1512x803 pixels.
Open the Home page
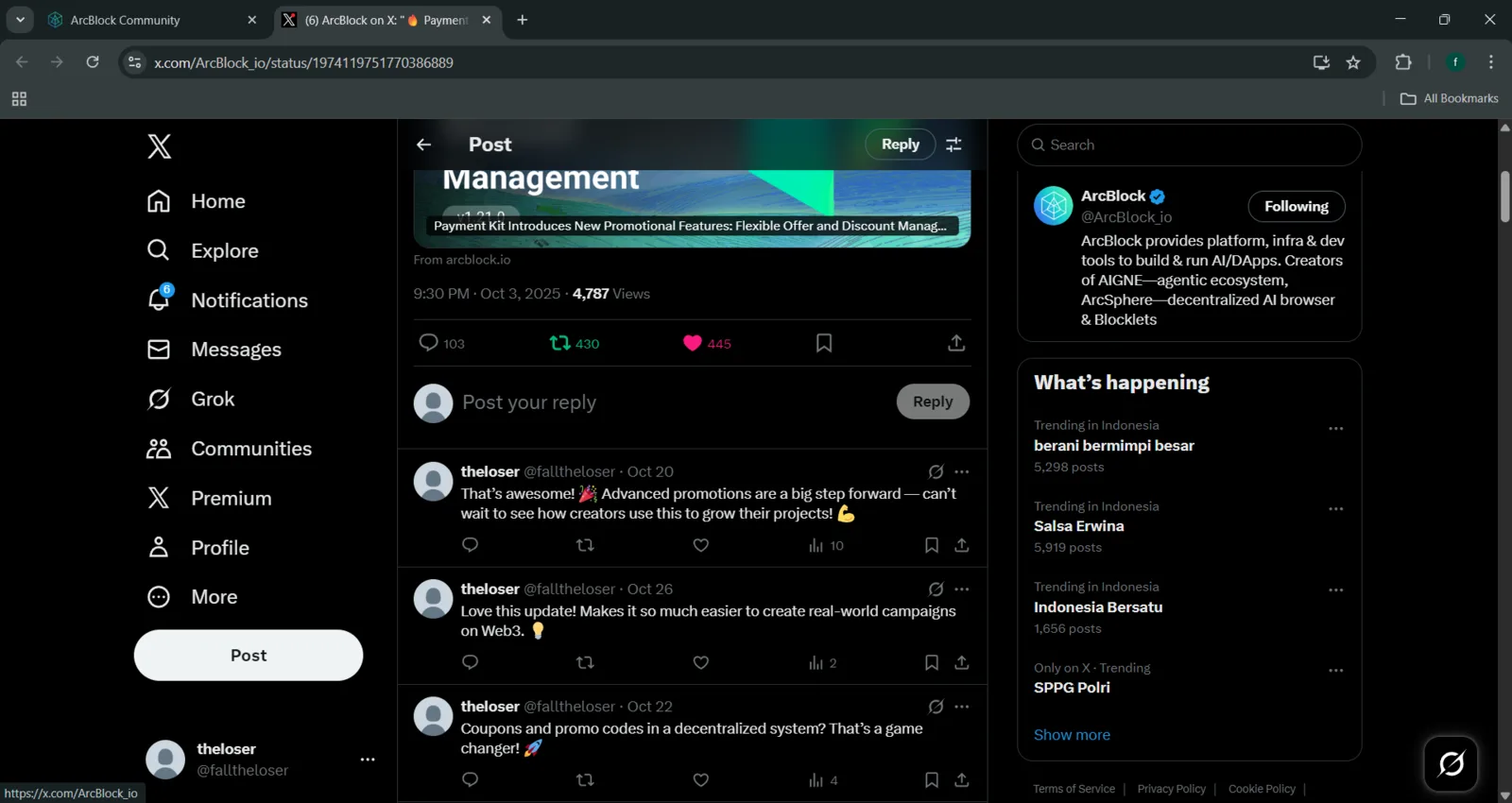click(197, 201)
